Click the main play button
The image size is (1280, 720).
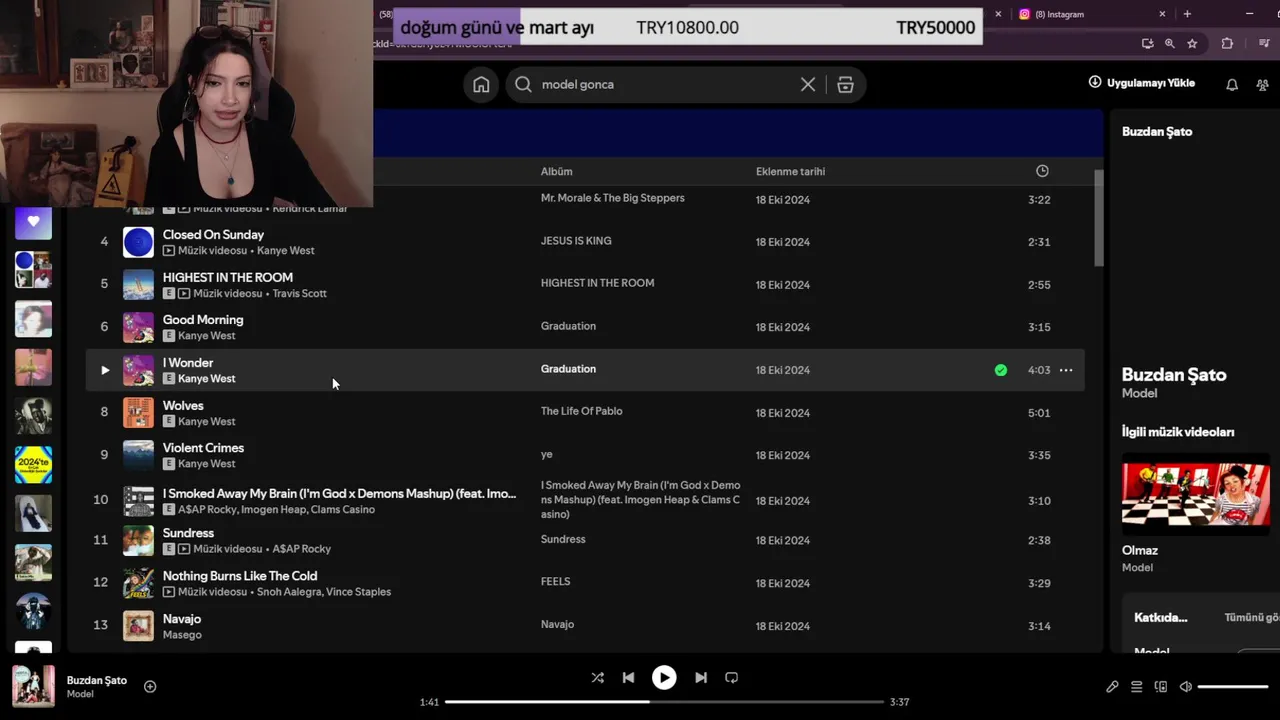(x=664, y=678)
